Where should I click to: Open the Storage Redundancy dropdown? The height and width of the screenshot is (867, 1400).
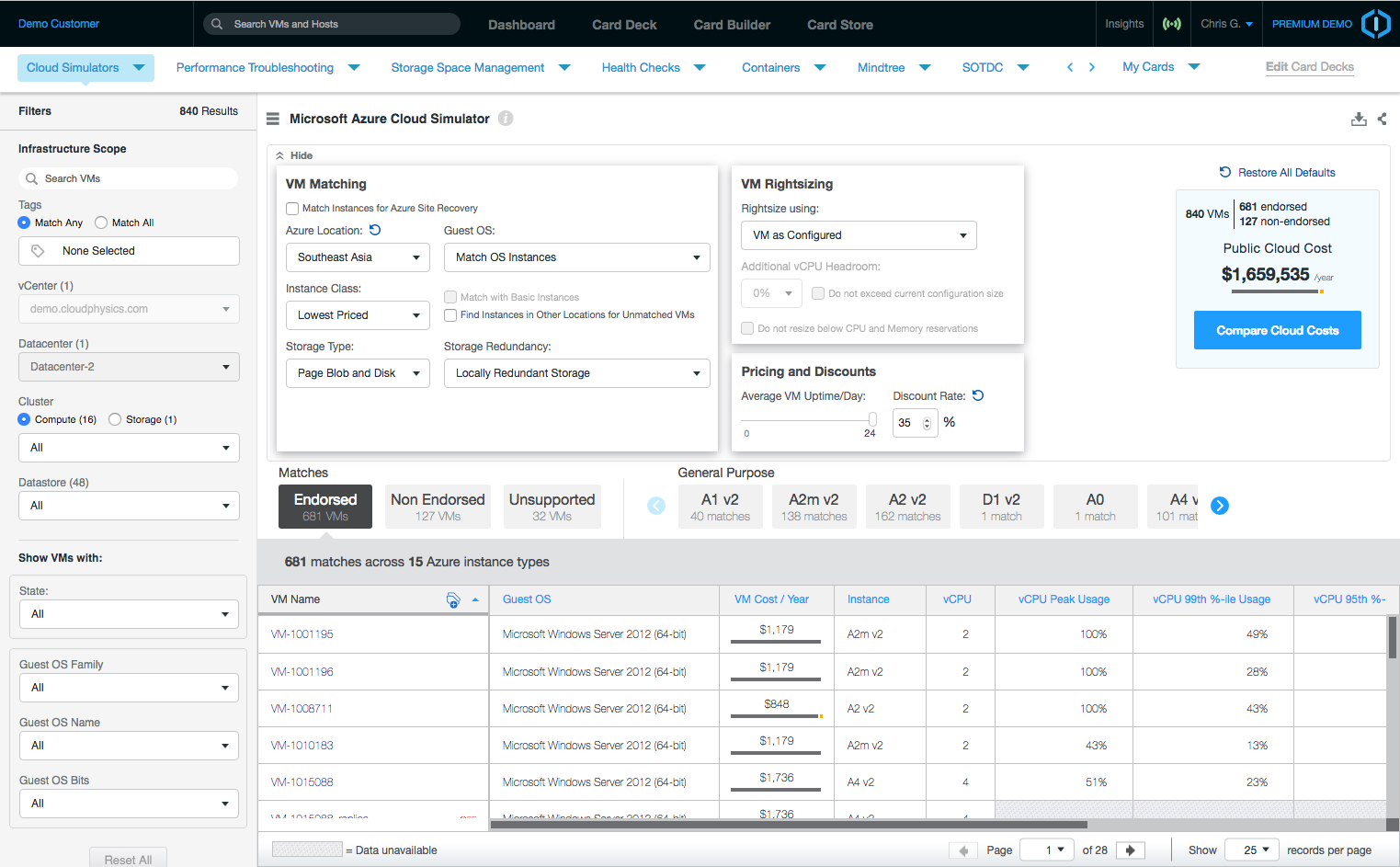coord(576,373)
